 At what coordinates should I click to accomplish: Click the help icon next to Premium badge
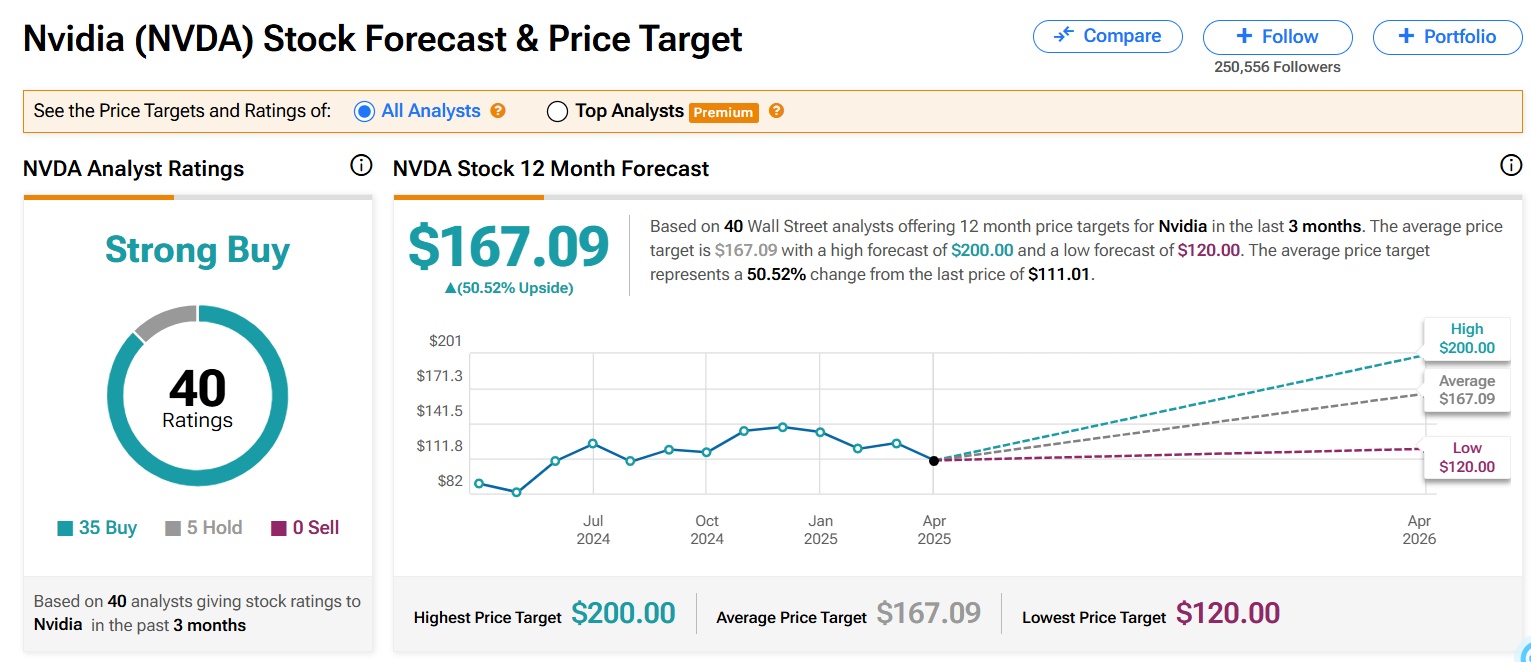(776, 111)
